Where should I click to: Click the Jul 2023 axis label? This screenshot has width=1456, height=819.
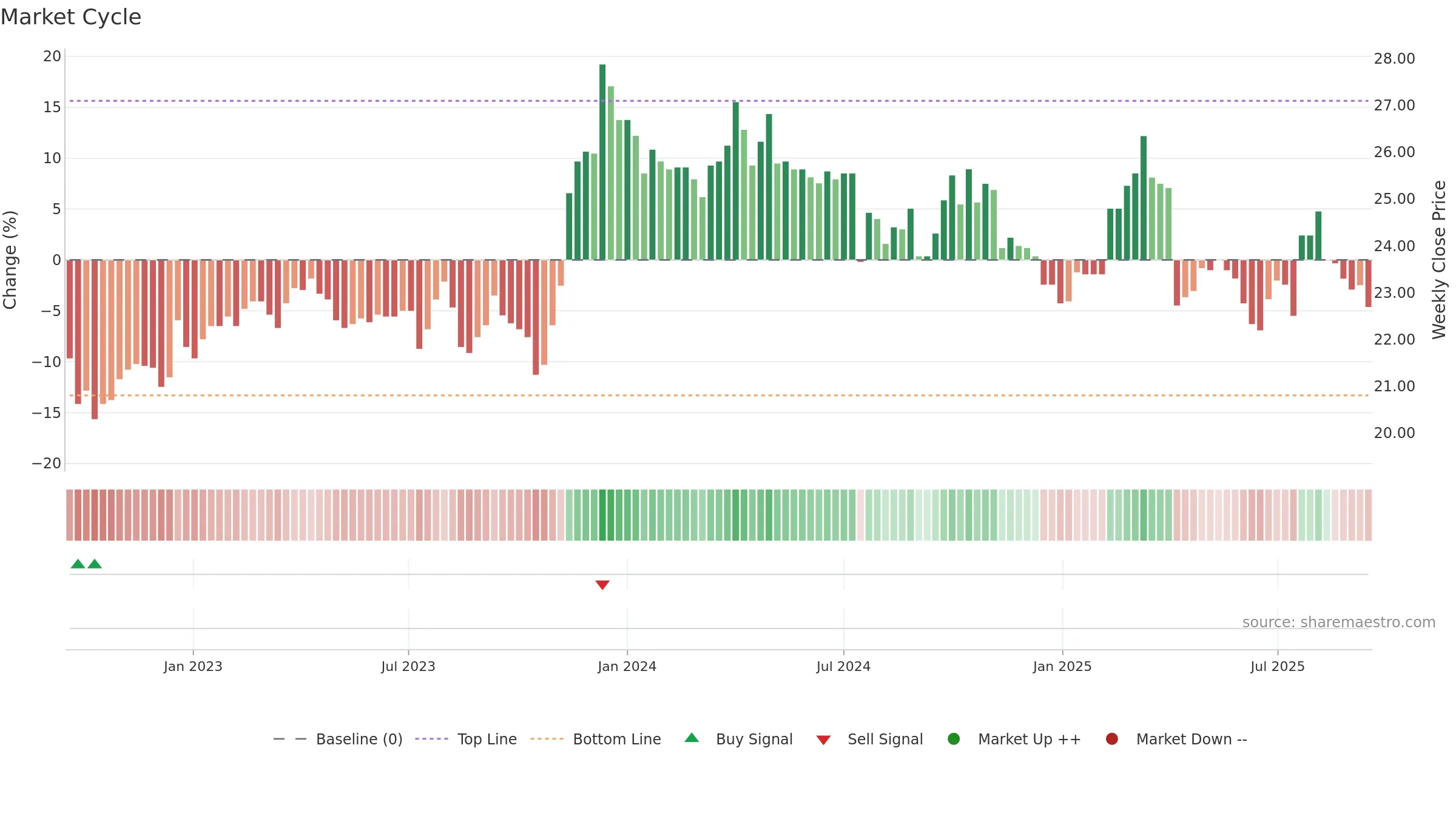(x=408, y=667)
